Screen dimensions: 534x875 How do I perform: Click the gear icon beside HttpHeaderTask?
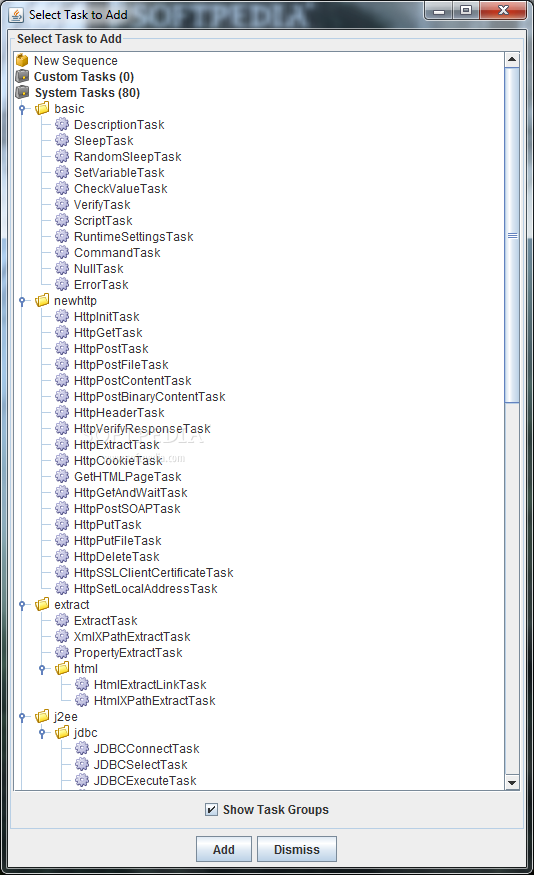(x=62, y=412)
